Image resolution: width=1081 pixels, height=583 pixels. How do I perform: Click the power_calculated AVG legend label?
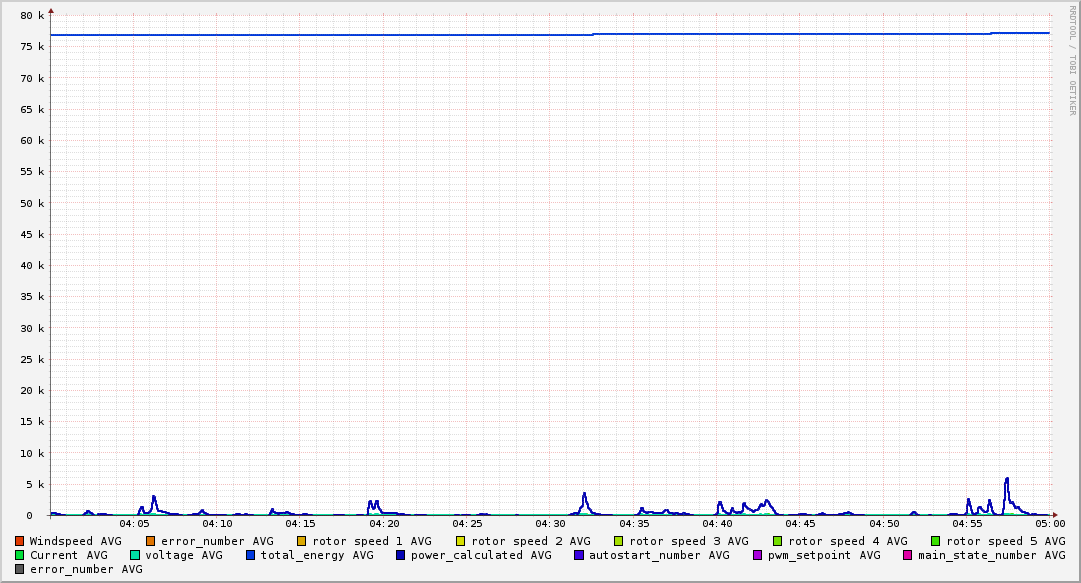tap(480, 555)
